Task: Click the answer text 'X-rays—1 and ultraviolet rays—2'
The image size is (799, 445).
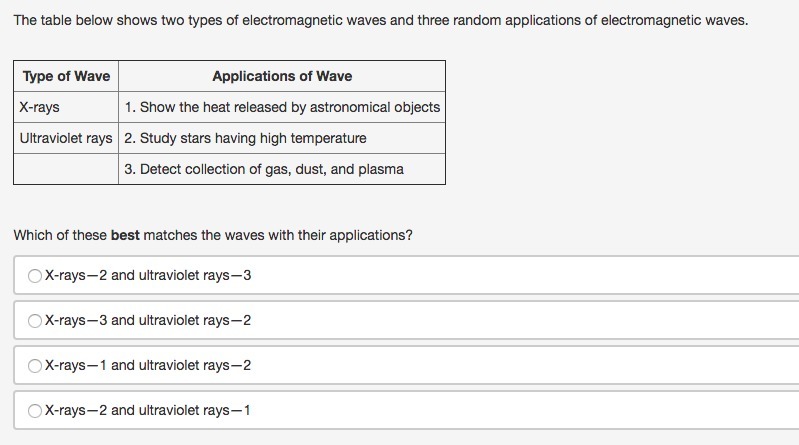Action: (x=148, y=365)
